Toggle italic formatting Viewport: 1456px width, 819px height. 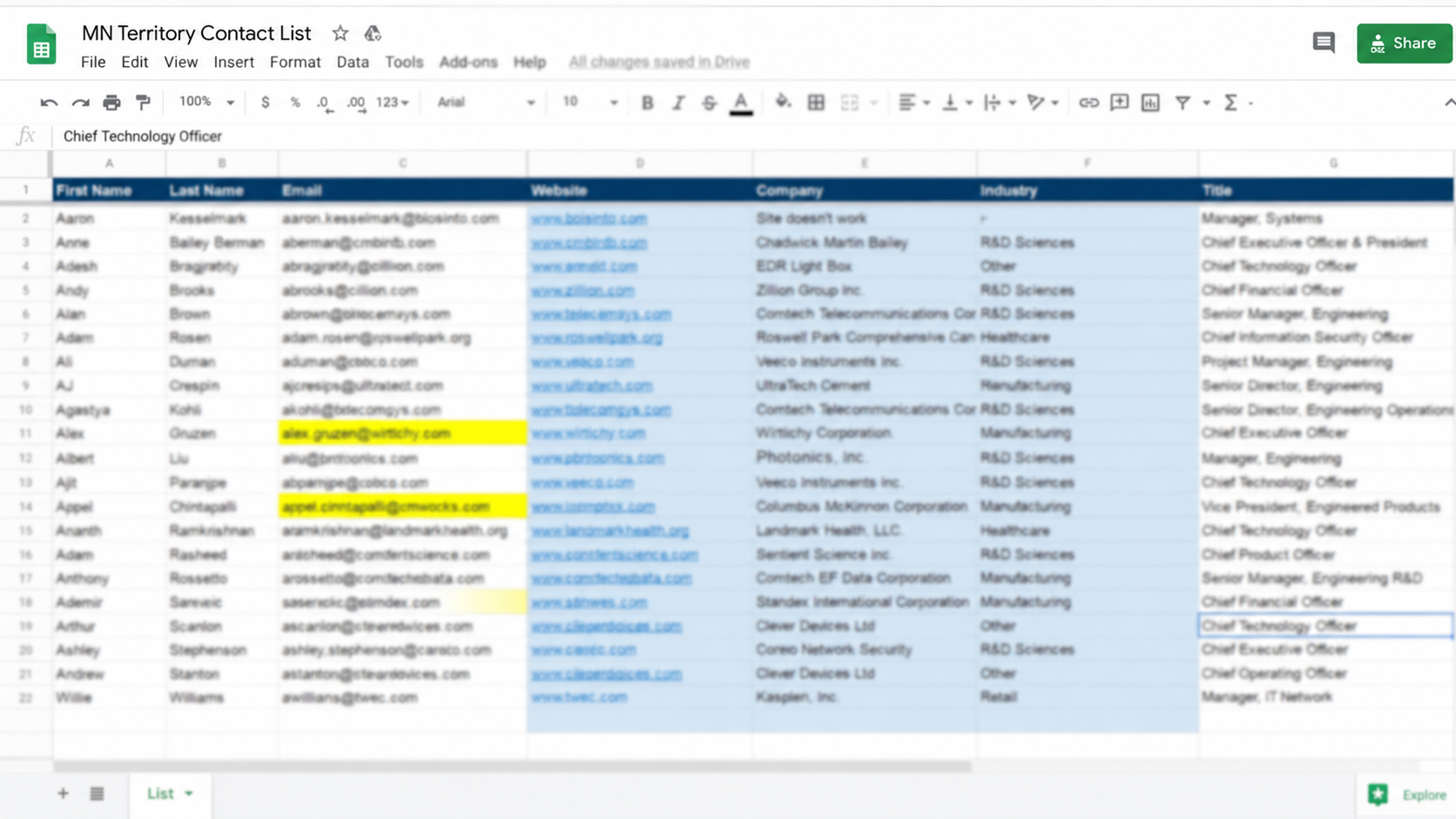[677, 103]
